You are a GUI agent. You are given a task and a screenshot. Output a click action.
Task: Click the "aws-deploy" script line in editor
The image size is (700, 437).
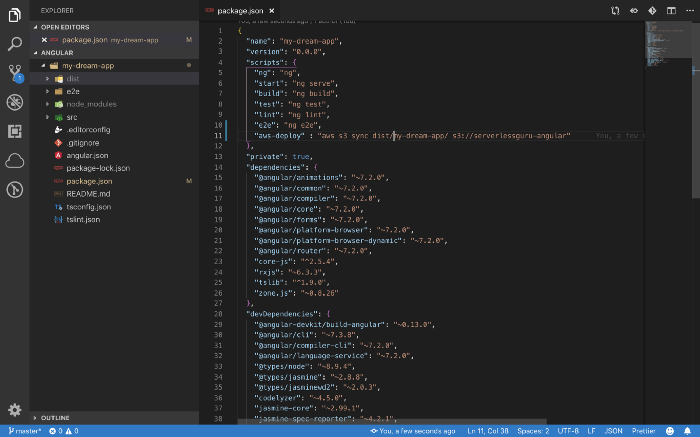click(x=412, y=136)
